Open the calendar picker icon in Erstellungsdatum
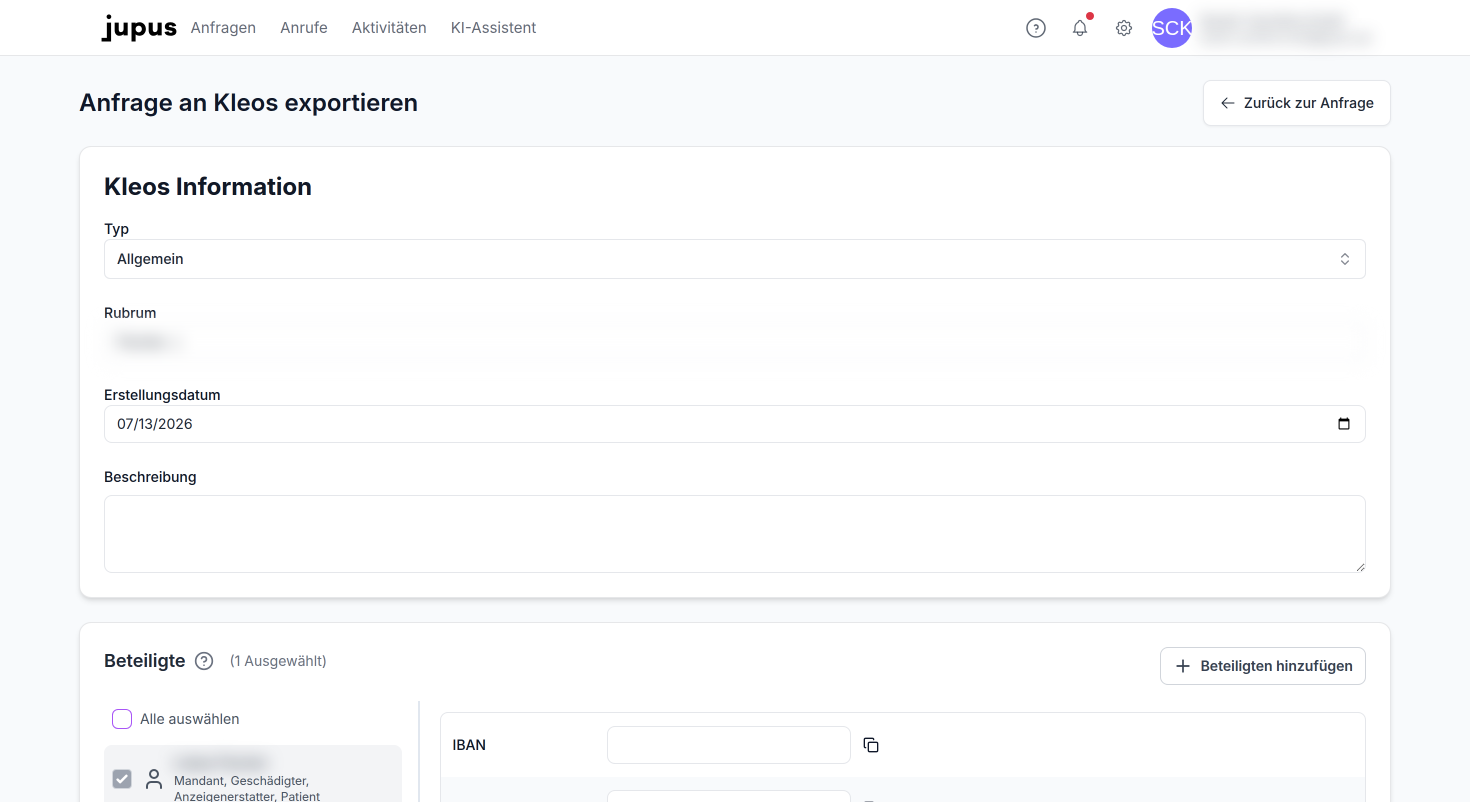Screen dimensions: 1470x802 point(1344,424)
